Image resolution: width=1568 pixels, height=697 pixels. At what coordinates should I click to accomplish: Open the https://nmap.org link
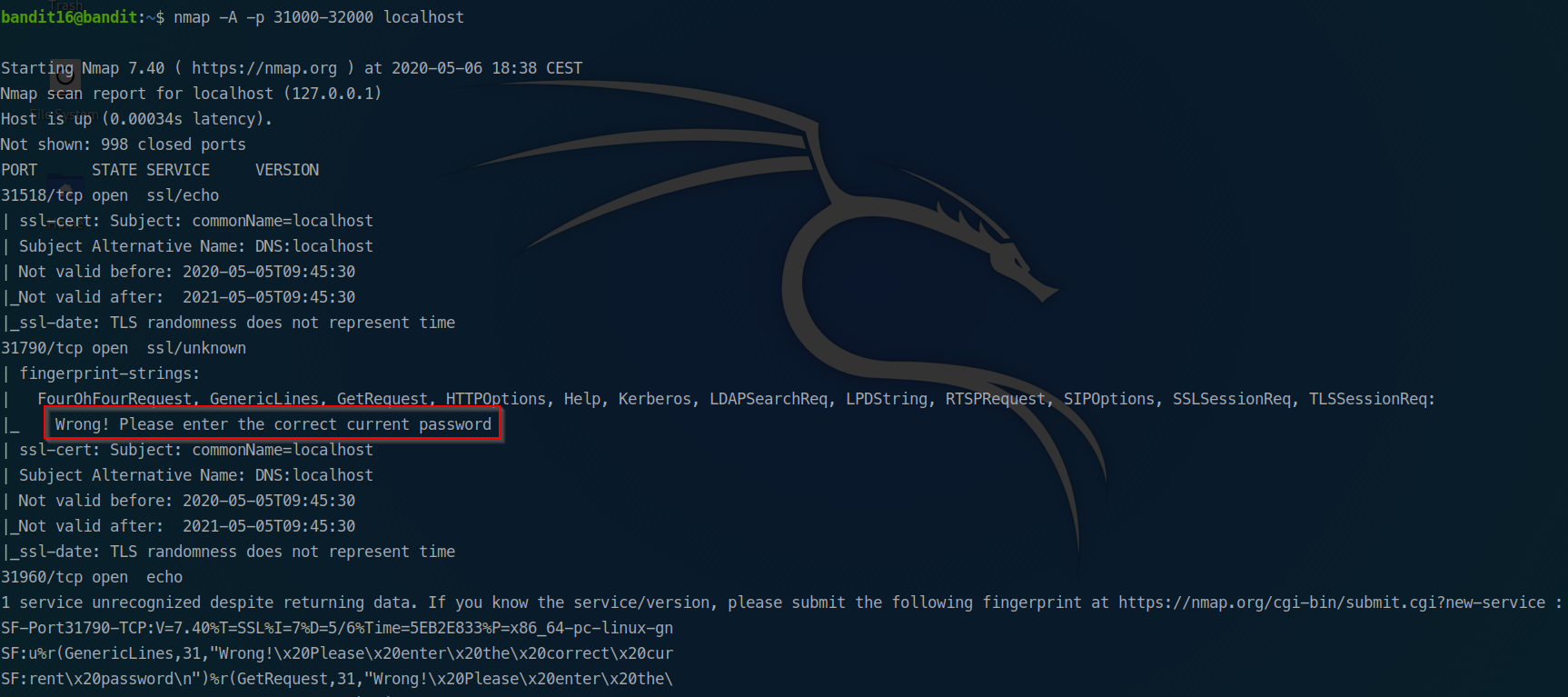click(x=263, y=68)
